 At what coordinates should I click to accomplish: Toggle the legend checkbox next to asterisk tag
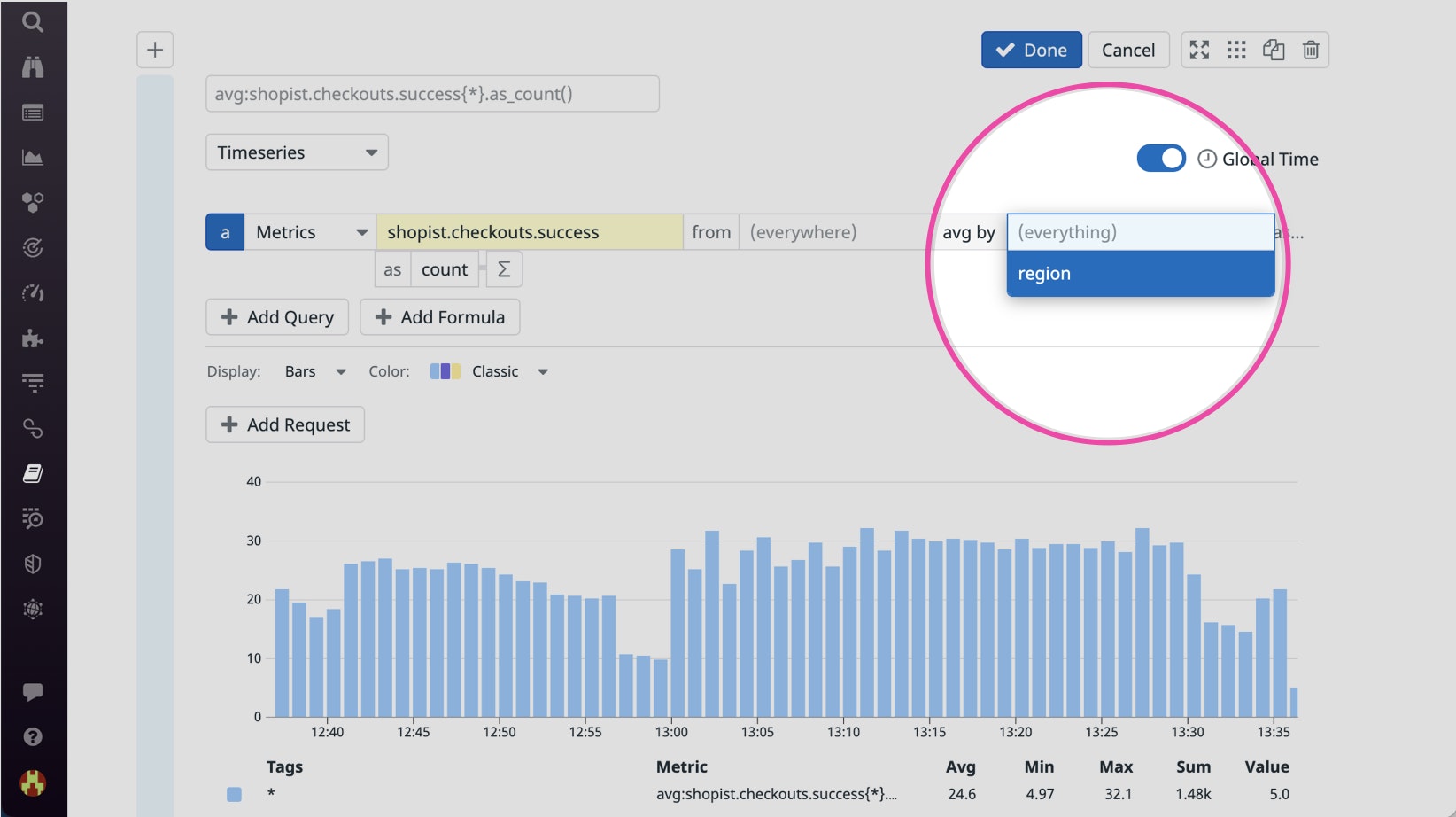pos(235,794)
